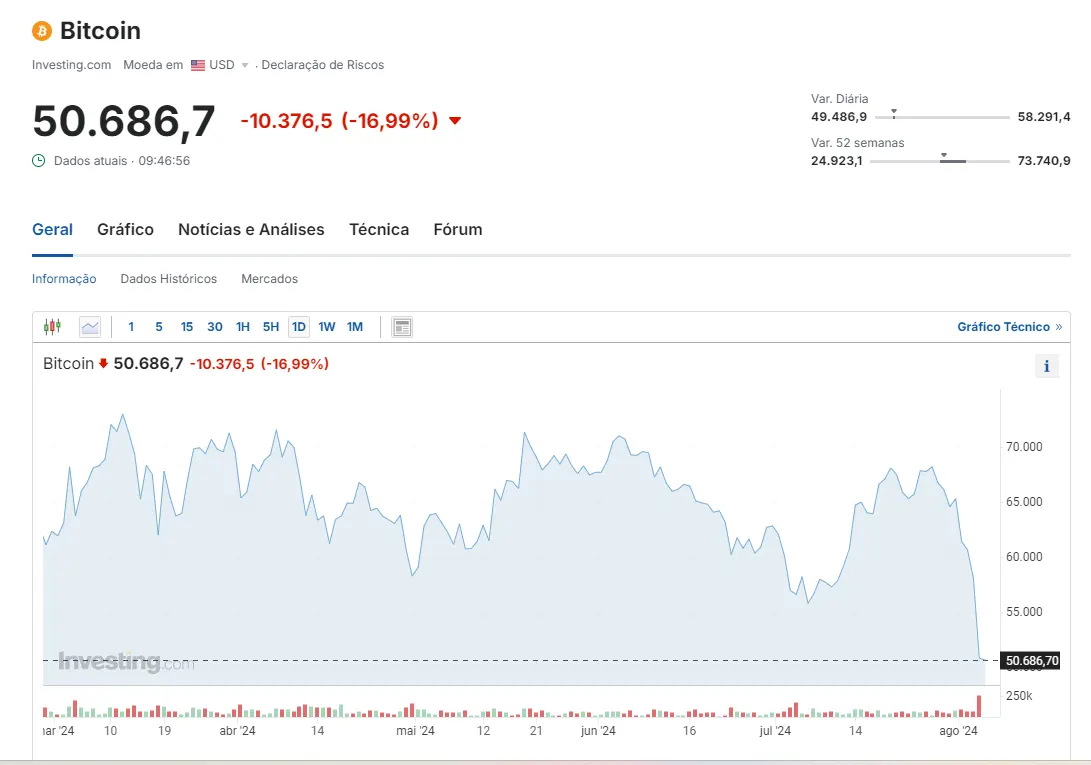This screenshot has height=765, width=1091.
Task: Select the 1-minute chart interval
Action: click(131, 327)
